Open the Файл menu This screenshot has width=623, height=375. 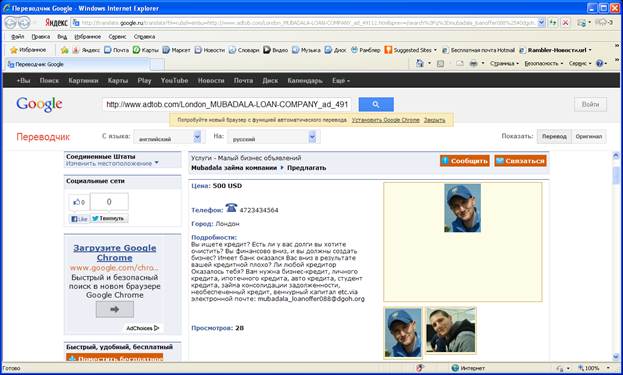pos(17,37)
